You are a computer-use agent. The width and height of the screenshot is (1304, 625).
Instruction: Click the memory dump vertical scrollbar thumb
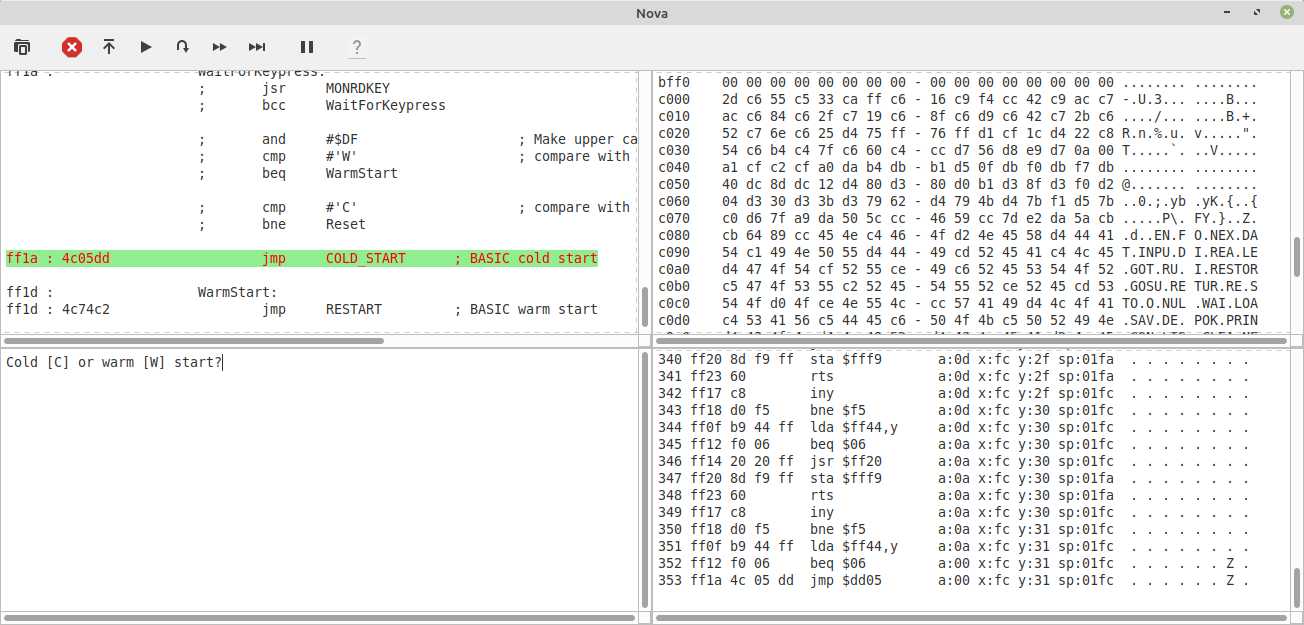click(1296, 262)
